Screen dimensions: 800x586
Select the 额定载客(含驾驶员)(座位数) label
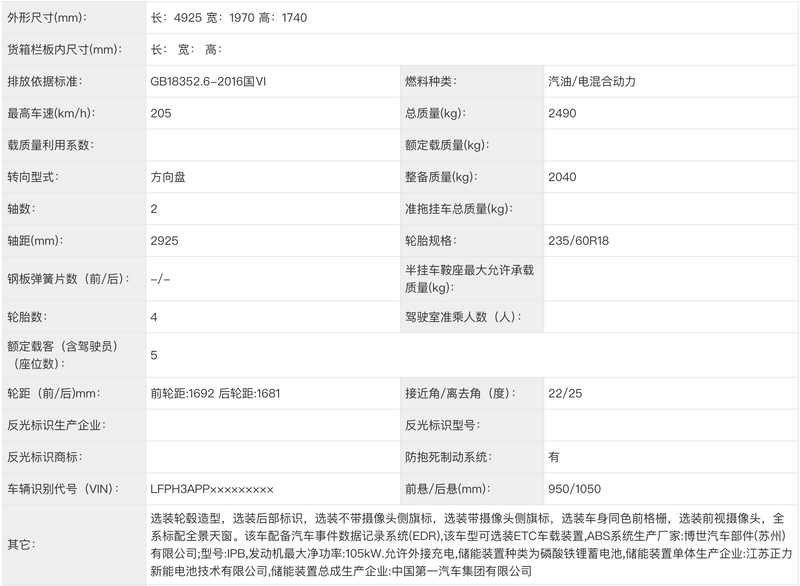[62, 355]
